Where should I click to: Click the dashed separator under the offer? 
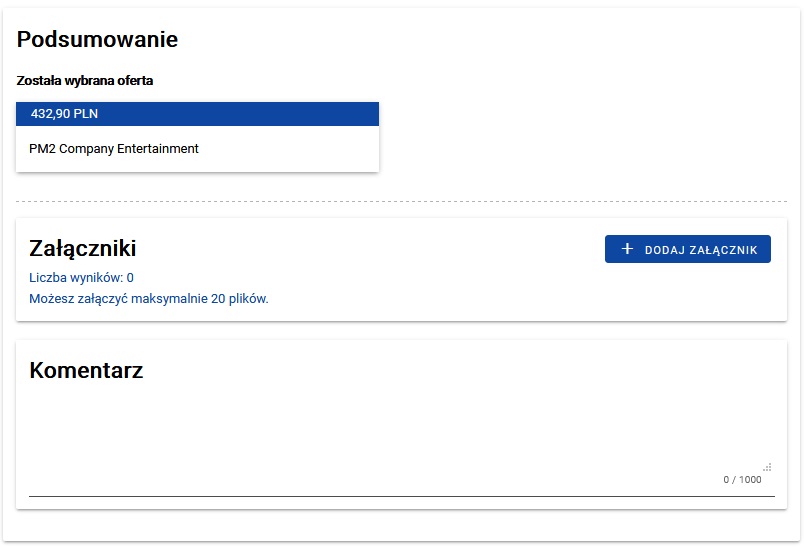[400, 201]
